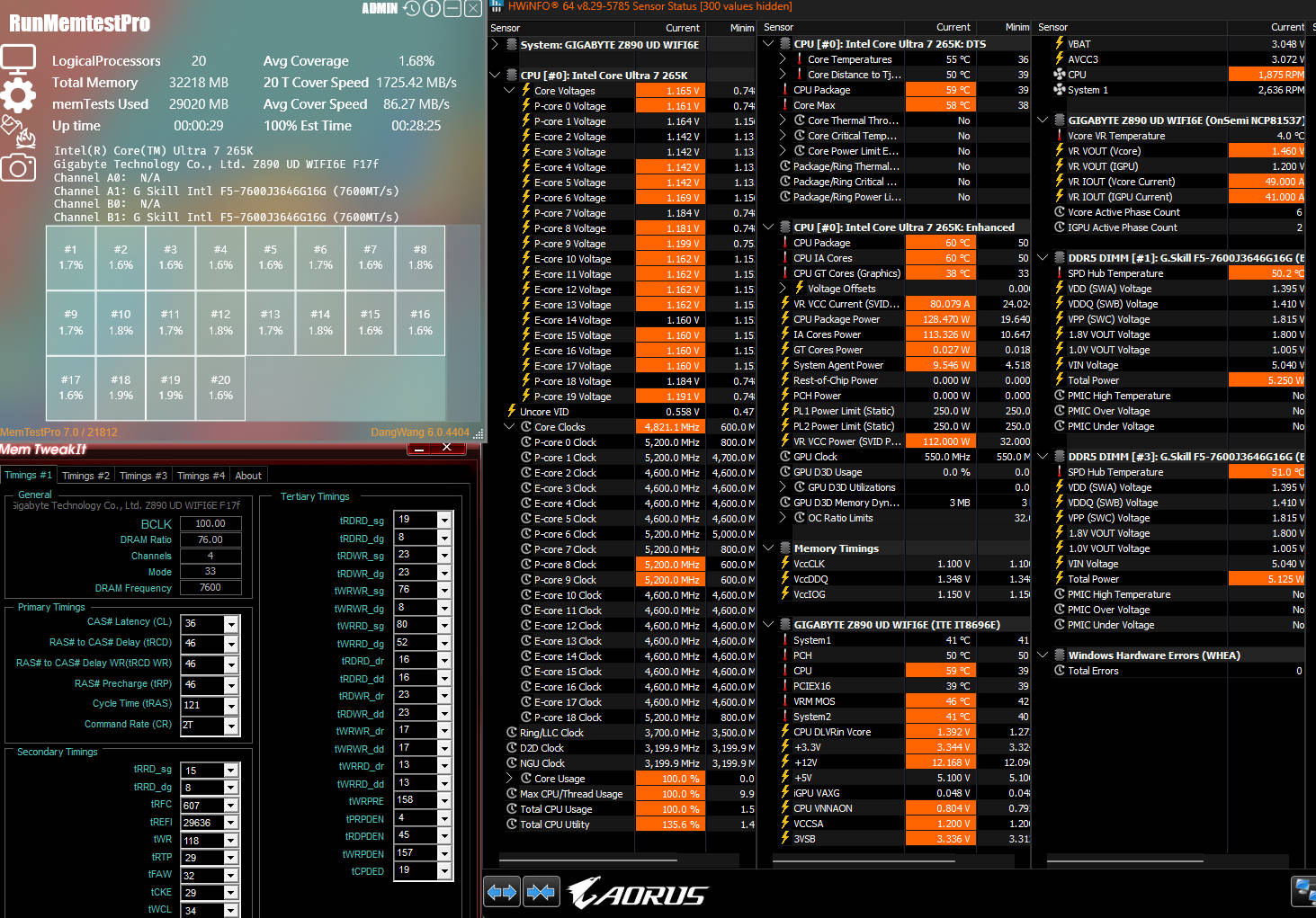
Task: Select the VRM MOS temperature row
Action: pos(896,701)
